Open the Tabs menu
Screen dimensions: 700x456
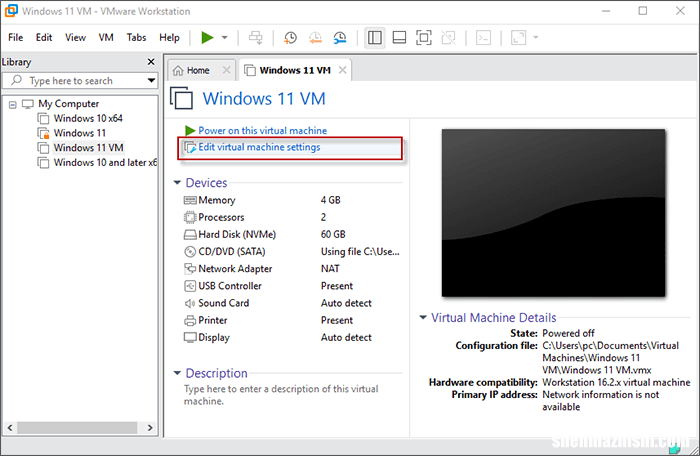[136, 38]
